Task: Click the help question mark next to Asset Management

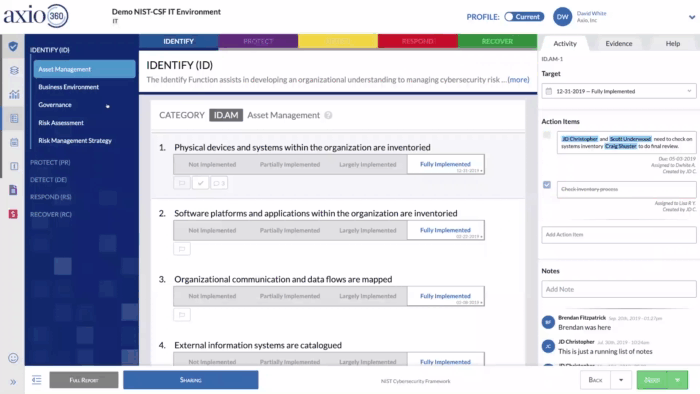Action: (x=328, y=115)
